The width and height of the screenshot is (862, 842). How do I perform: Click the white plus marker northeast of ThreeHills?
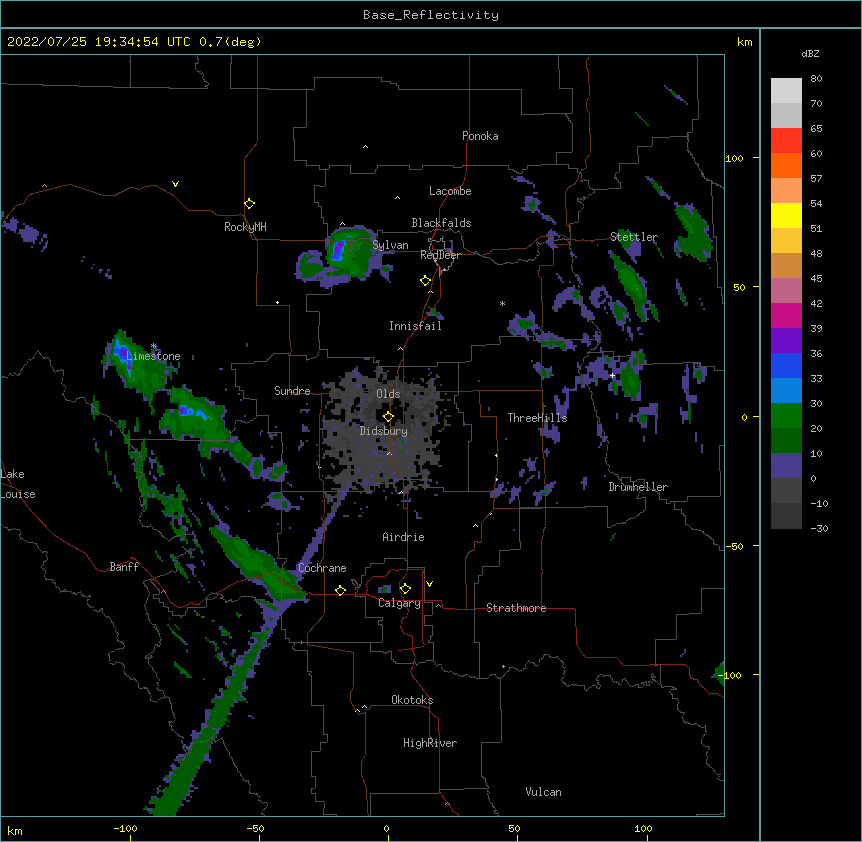(x=612, y=375)
